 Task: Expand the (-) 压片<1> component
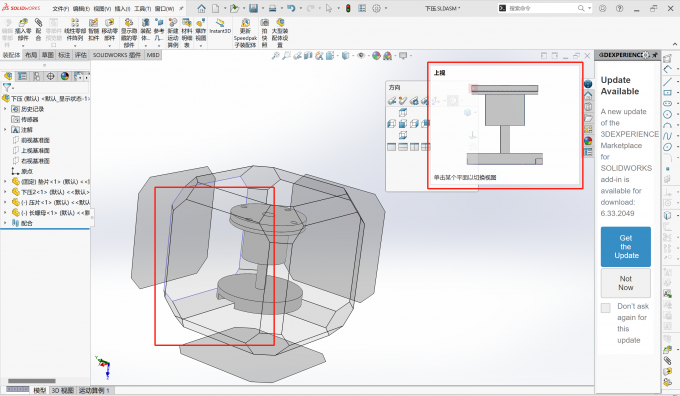[5, 203]
